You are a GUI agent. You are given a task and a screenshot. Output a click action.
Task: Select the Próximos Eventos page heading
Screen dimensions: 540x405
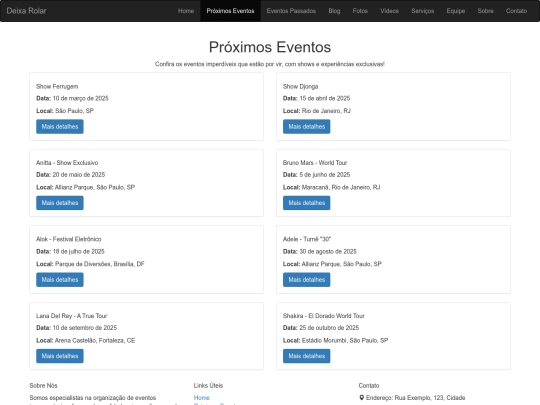pos(270,47)
